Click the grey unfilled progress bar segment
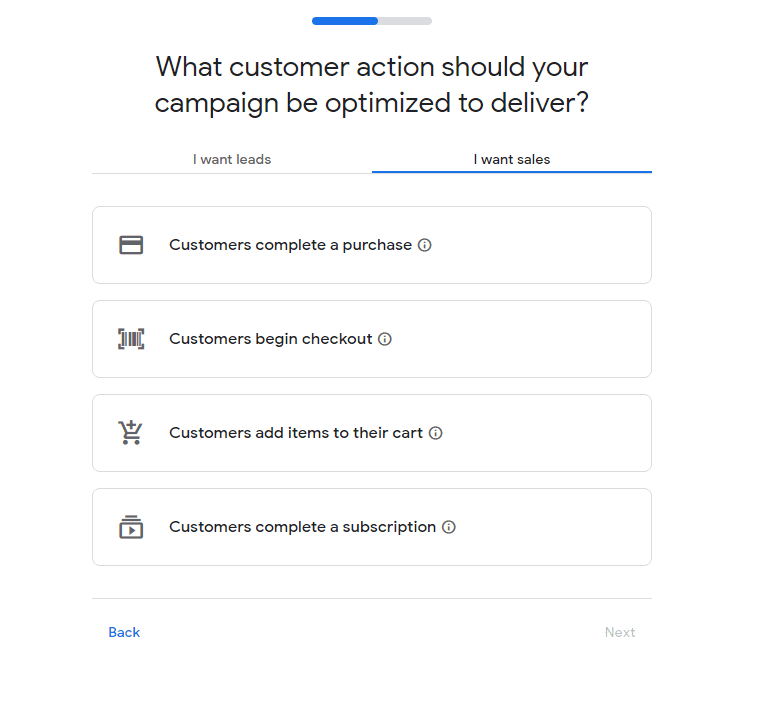 pos(405,21)
